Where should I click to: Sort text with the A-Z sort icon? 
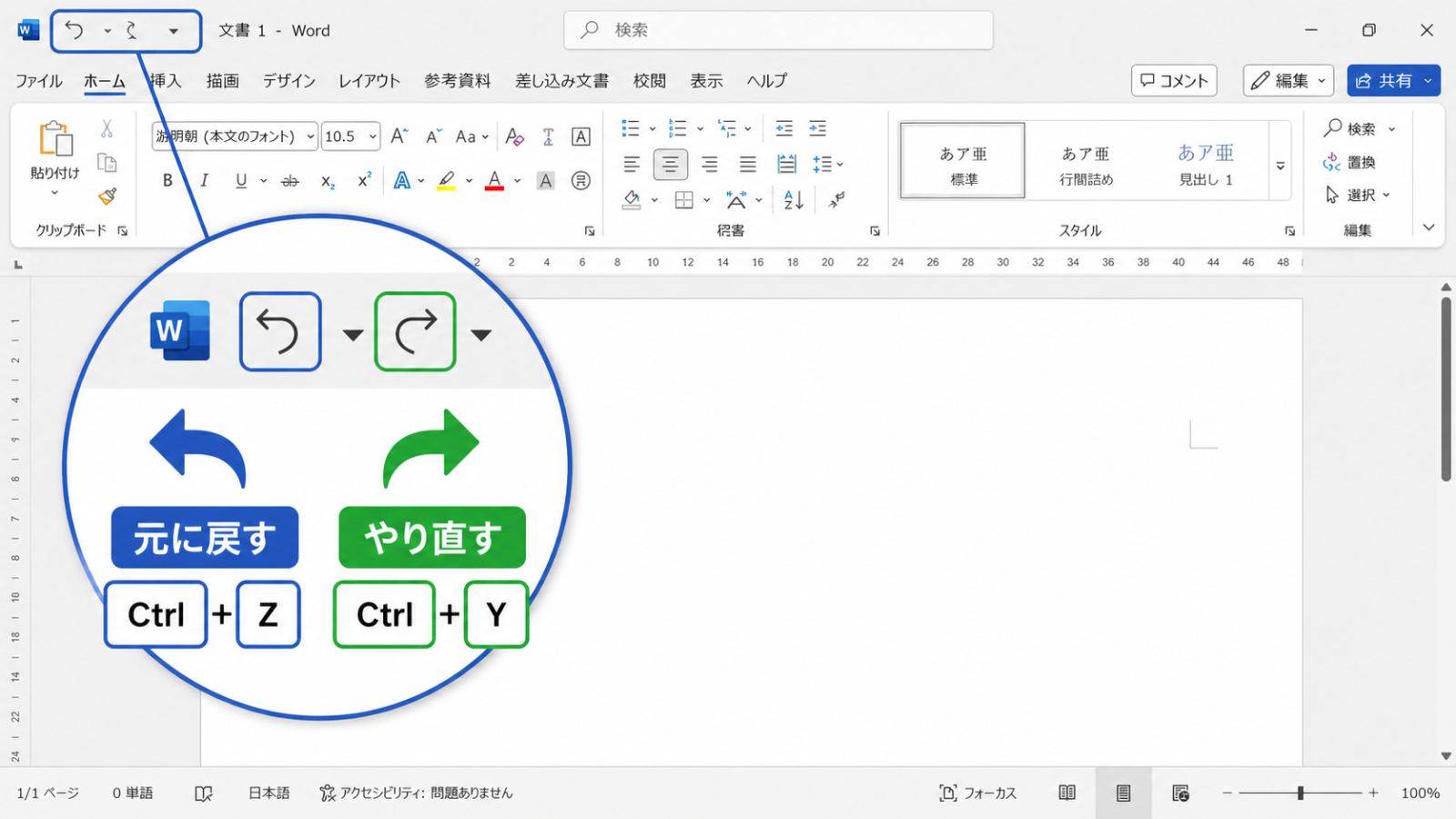pos(794,200)
